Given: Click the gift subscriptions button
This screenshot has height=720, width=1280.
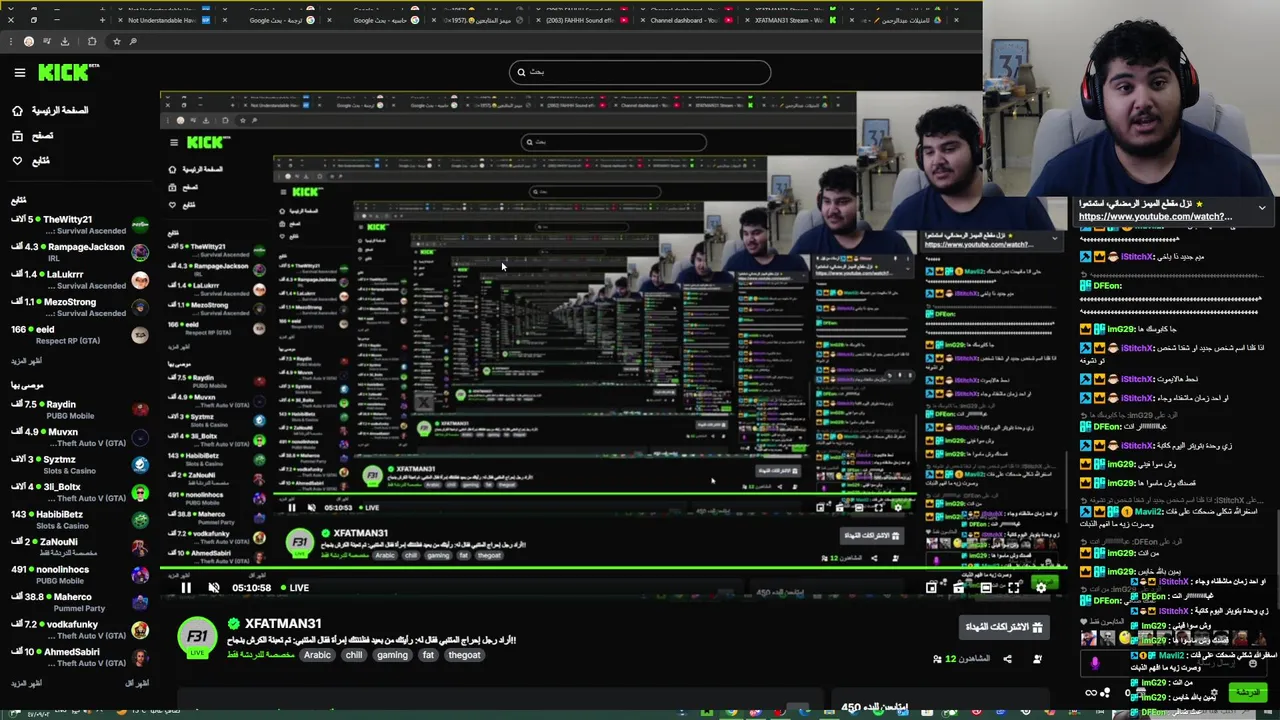Looking at the screenshot, I should coord(1003,627).
